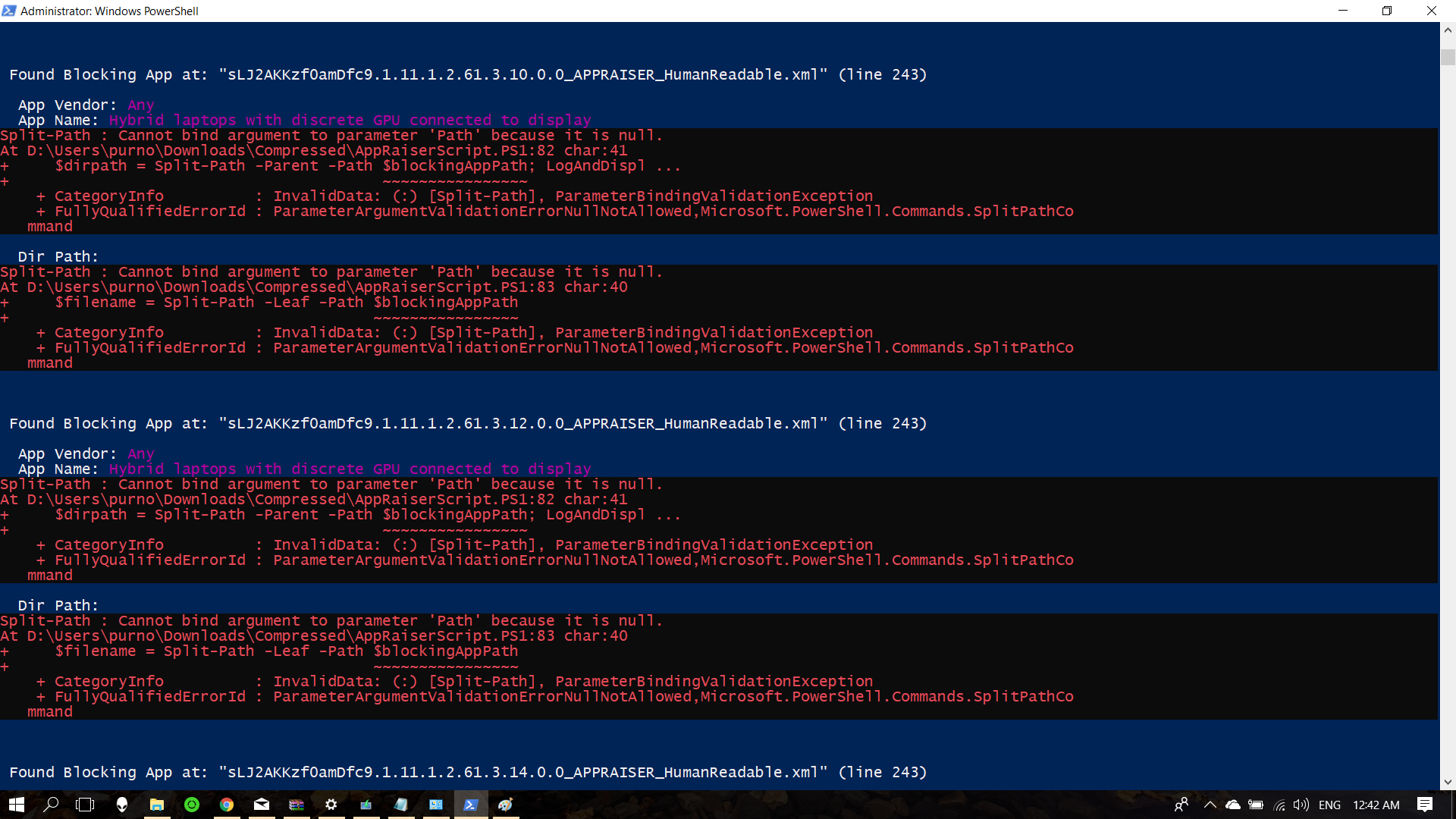Open the Action Center notifications

1424,805
